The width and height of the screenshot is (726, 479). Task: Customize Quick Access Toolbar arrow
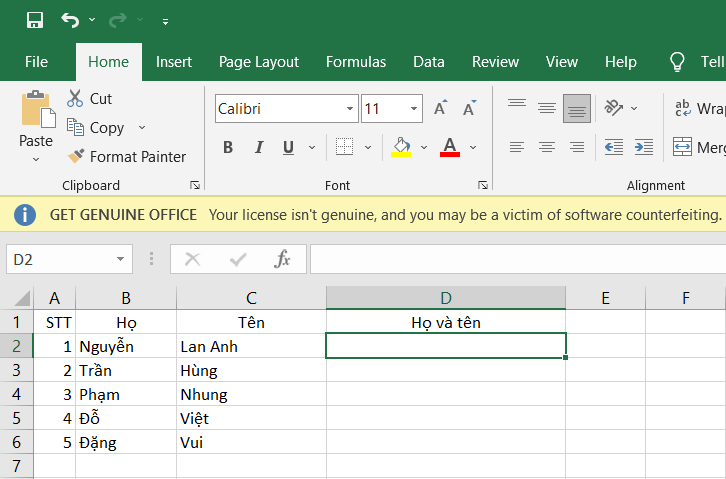(165, 21)
